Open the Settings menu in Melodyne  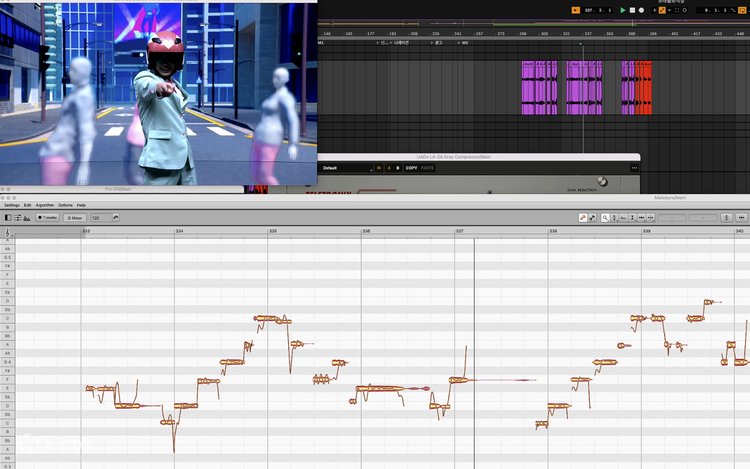(x=11, y=205)
